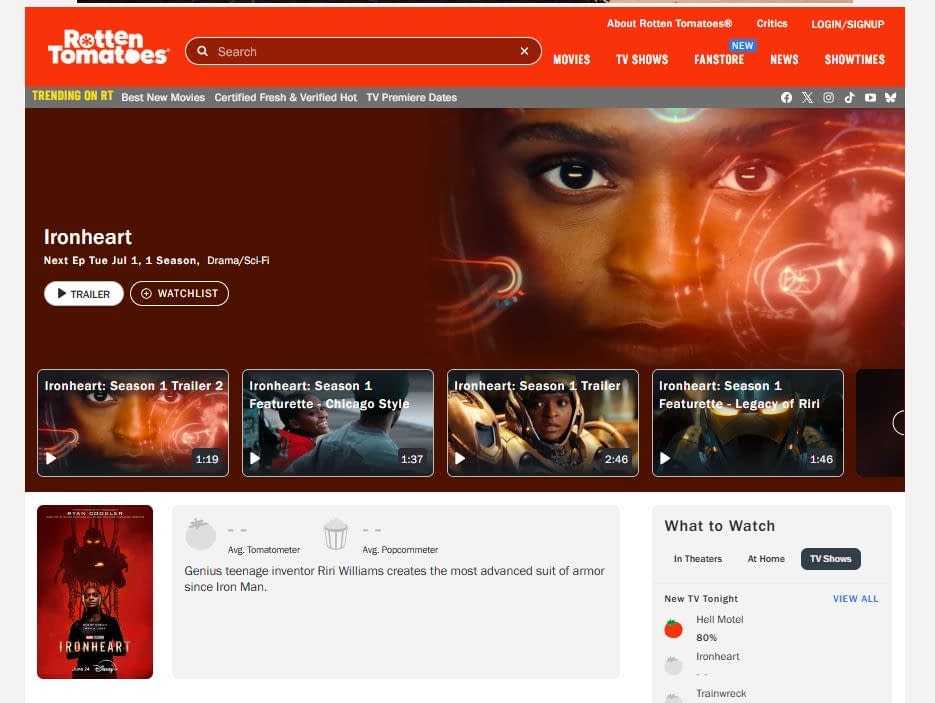Switch to the At Home tab
This screenshot has height=703, width=935.
pyautogui.click(x=766, y=559)
